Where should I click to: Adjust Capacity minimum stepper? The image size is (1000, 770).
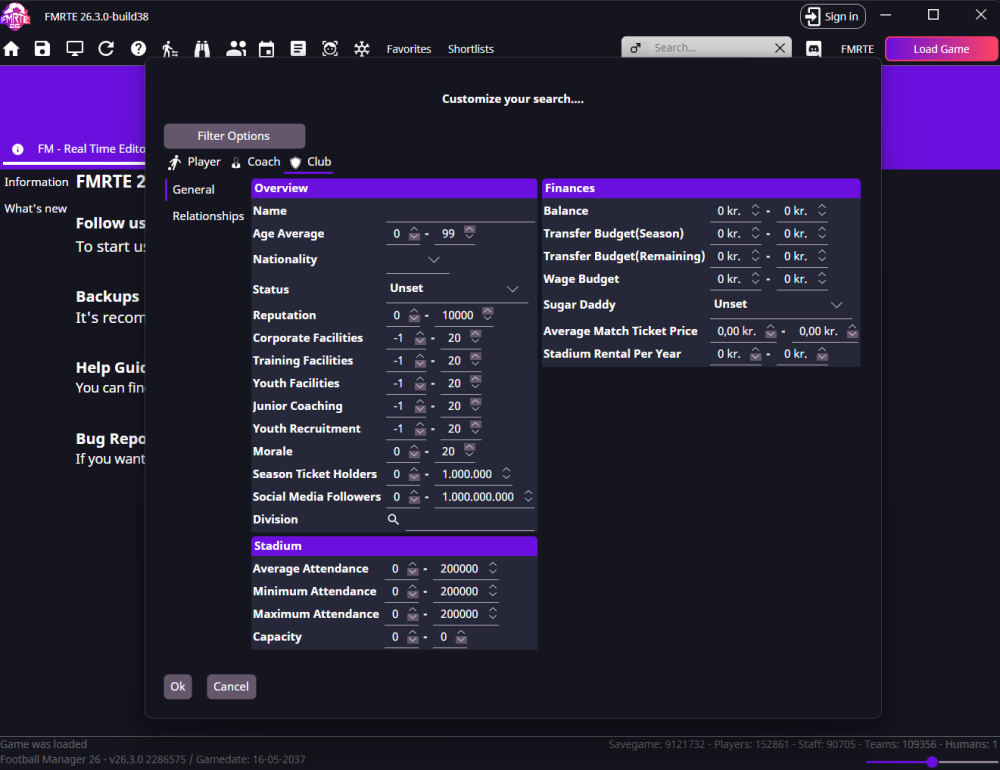click(413, 637)
